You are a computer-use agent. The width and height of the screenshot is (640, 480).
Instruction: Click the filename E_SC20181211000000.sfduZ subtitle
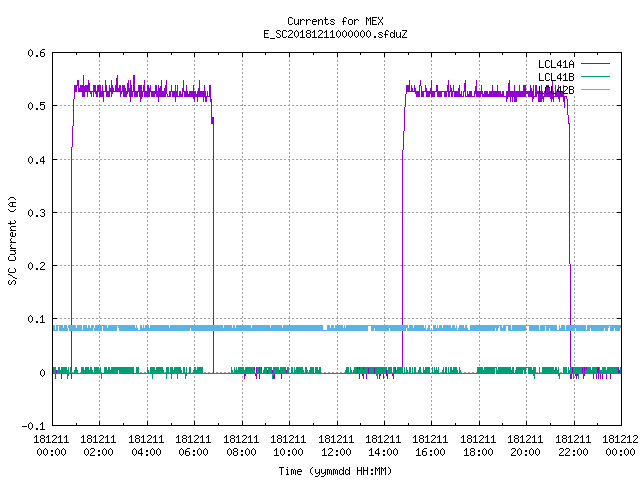(335, 34)
